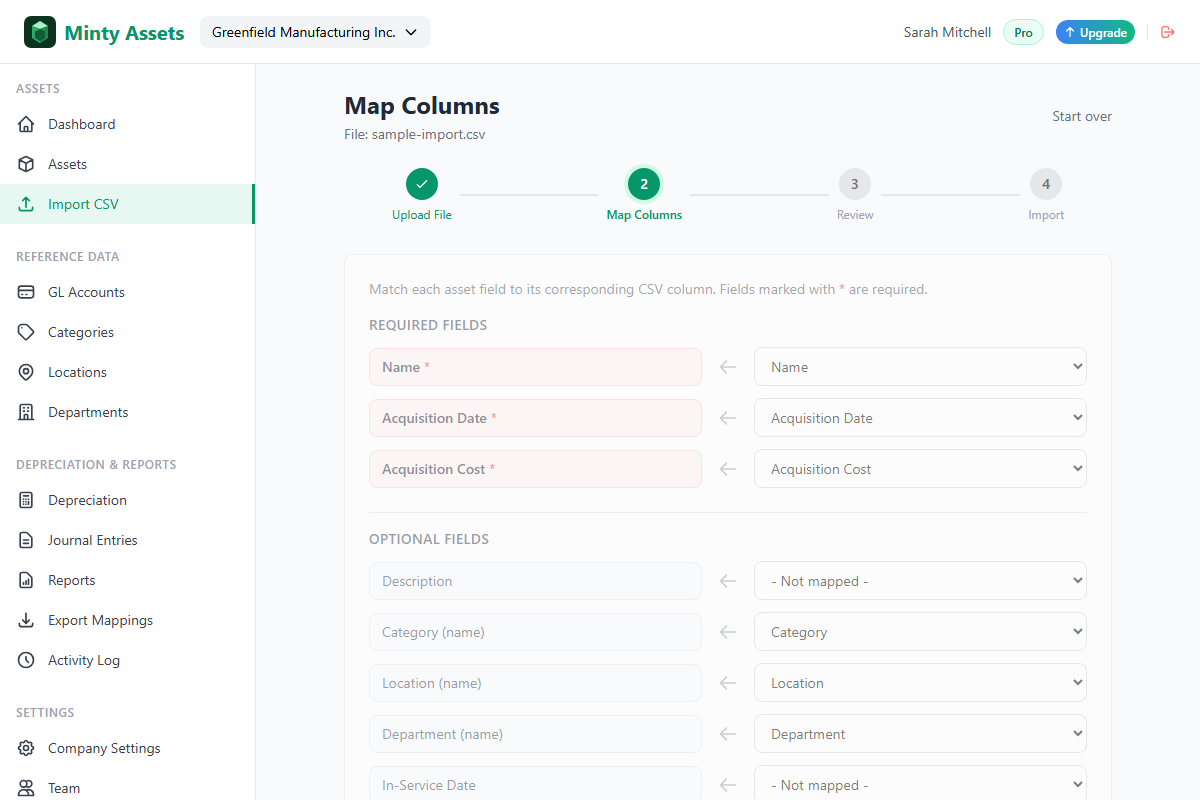Click the Departments building icon

coord(27,412)
